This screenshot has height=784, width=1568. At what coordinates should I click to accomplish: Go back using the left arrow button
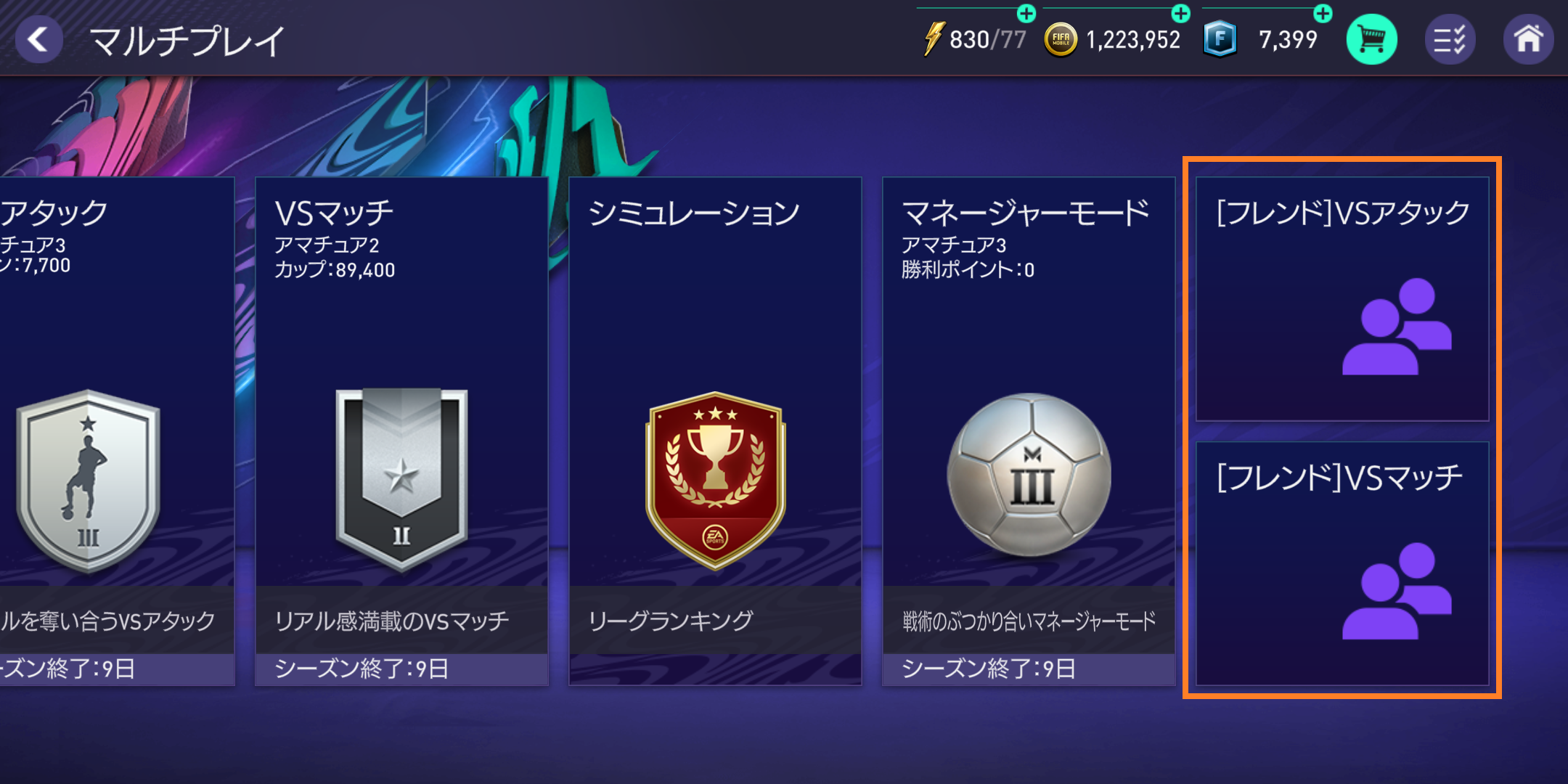pyautogui.click(x=38, y=39)
